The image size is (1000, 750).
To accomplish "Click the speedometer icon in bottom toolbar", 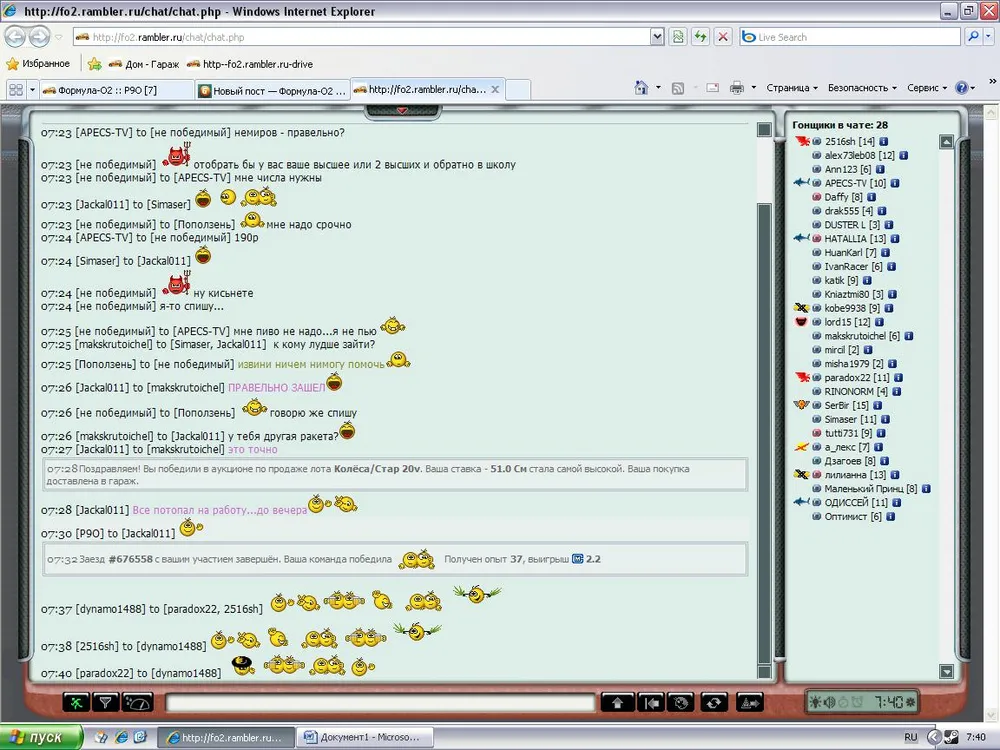I will click(138, 703).
